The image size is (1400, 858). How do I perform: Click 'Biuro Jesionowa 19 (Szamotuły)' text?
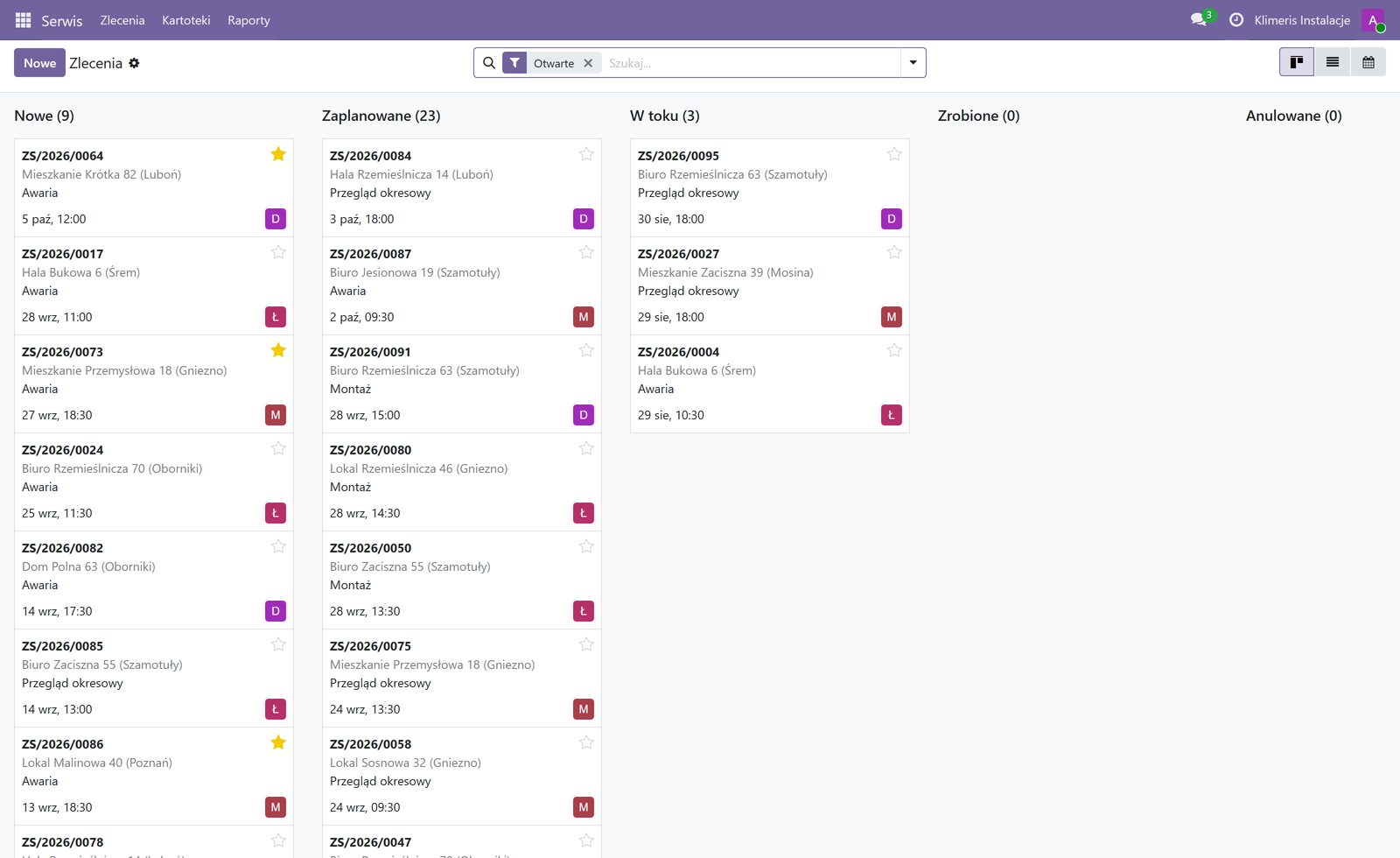tap(416, 272)
